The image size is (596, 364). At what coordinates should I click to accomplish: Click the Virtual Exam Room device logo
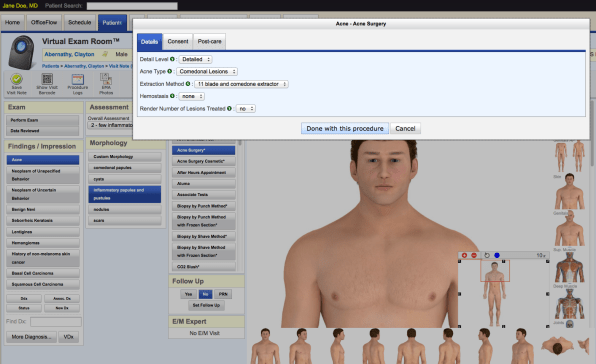coord(22,52)
